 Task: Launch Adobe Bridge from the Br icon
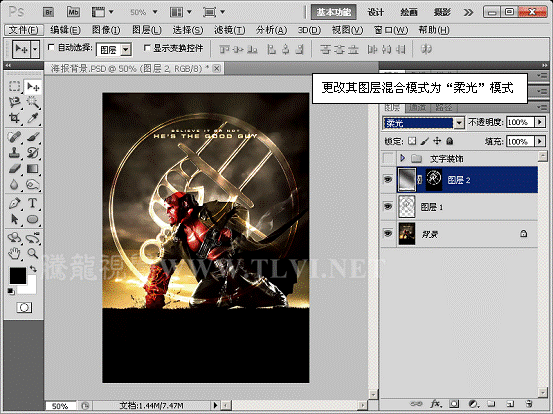[49, 12]
